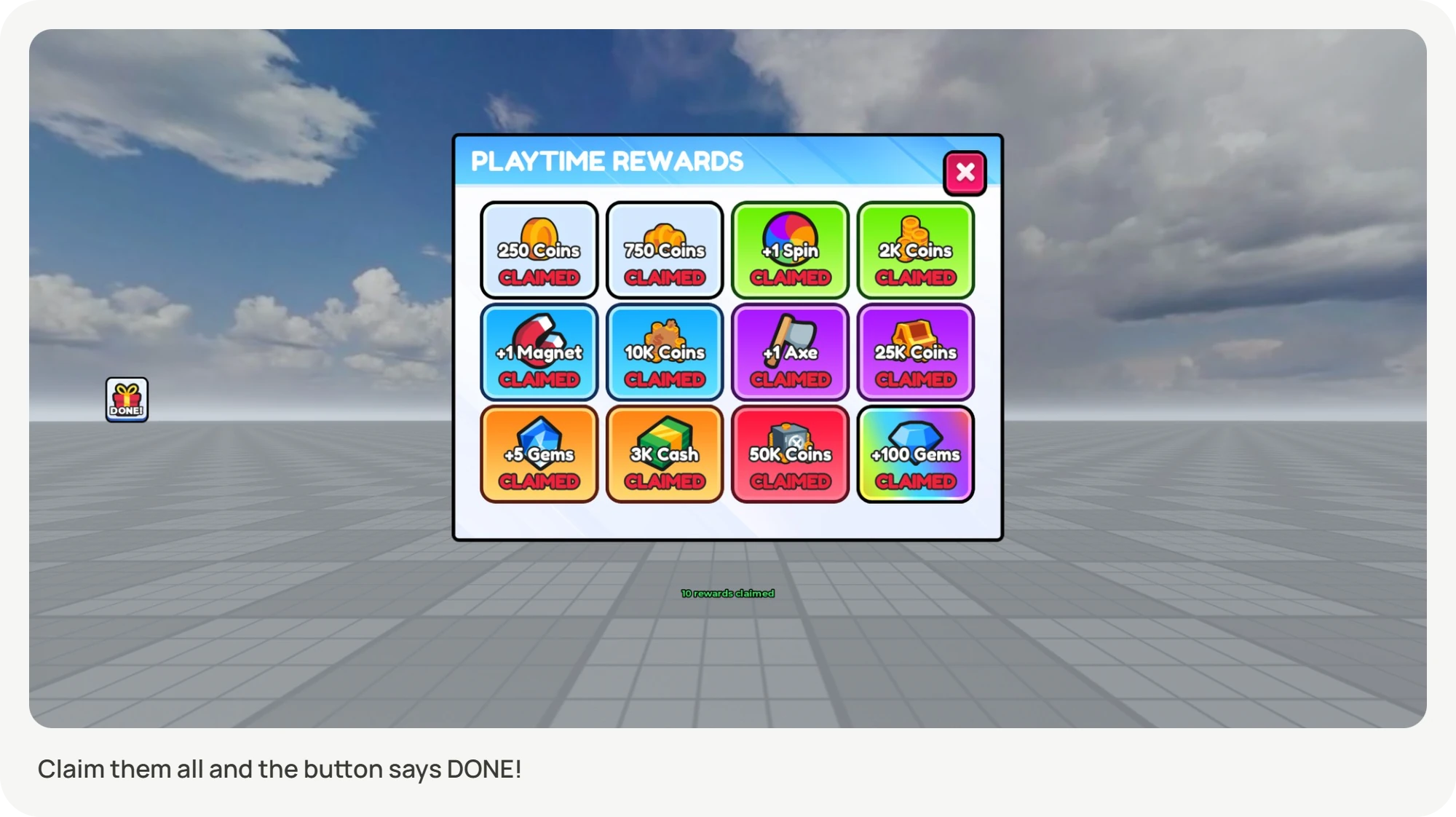Click the DONE! gift button
1456x817 pixels.
(127, 400)
